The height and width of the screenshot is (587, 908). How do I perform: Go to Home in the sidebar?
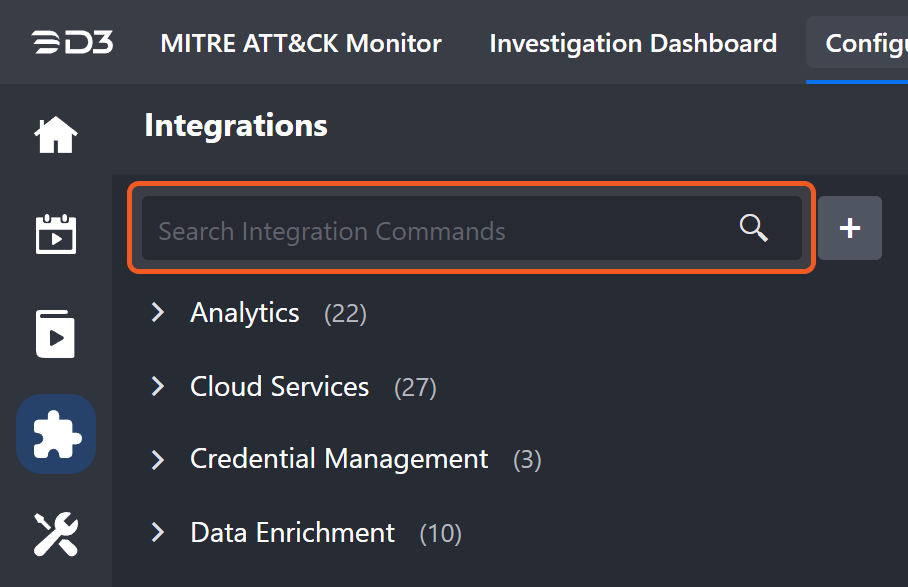click(x=56, y=135)
